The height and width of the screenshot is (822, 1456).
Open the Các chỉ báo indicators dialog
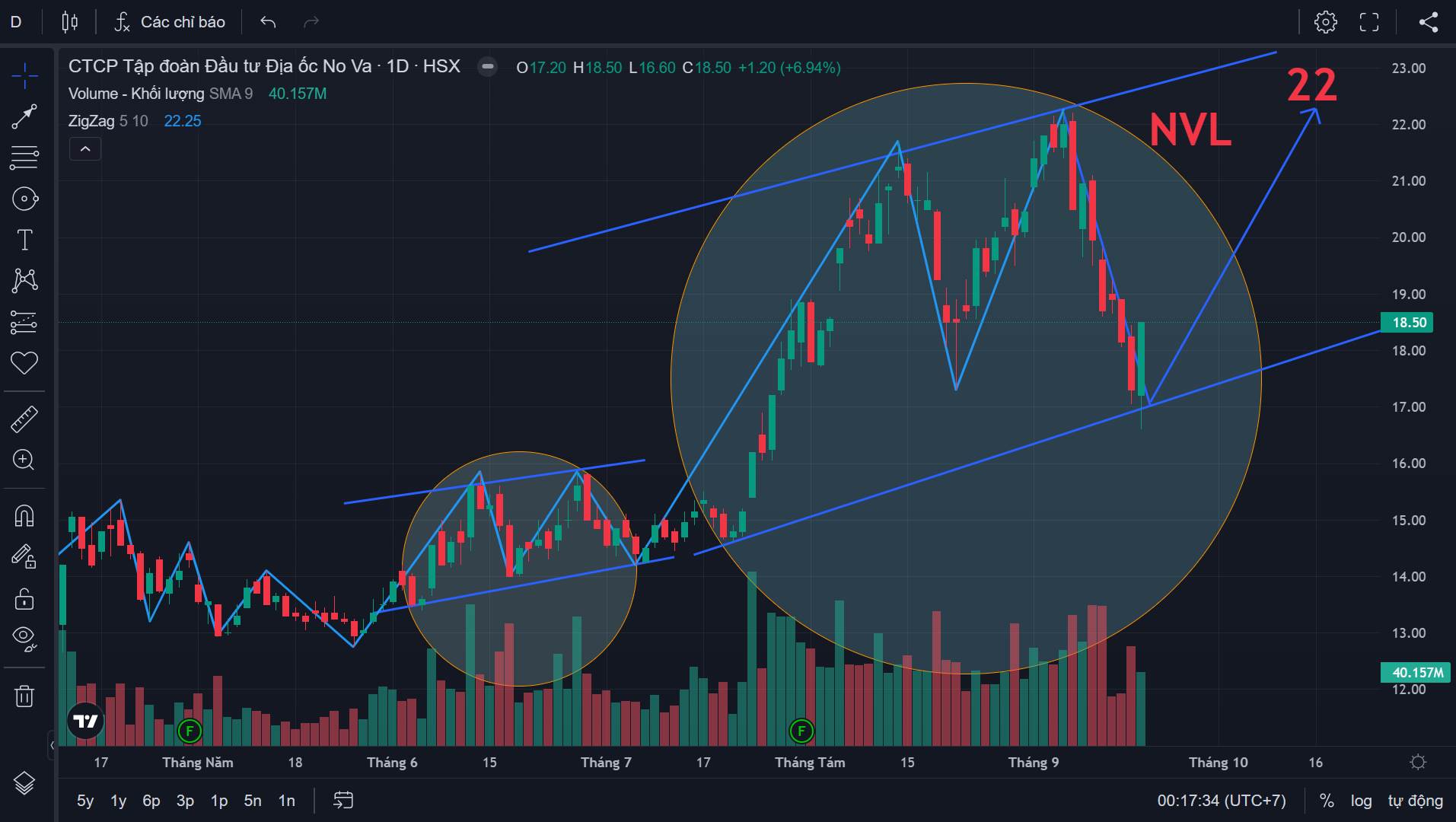coord(170,22)
